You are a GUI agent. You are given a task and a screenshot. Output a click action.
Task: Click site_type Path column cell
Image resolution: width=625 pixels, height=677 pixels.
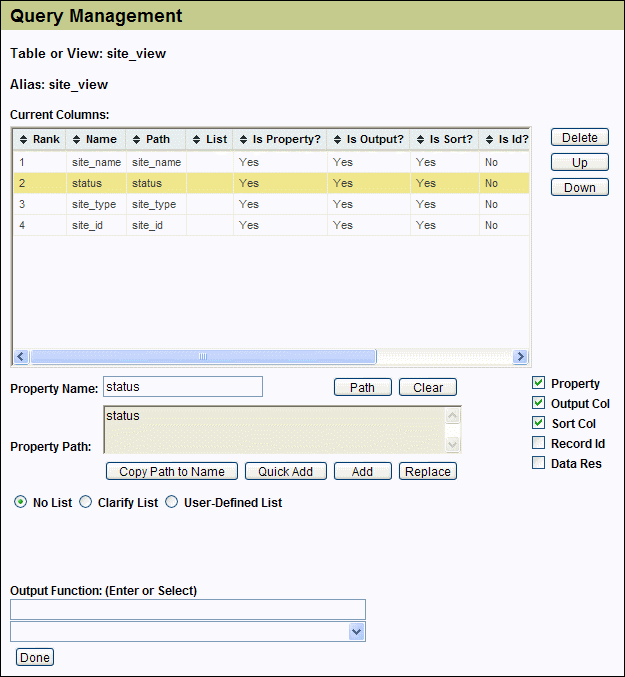coord(156,204)
